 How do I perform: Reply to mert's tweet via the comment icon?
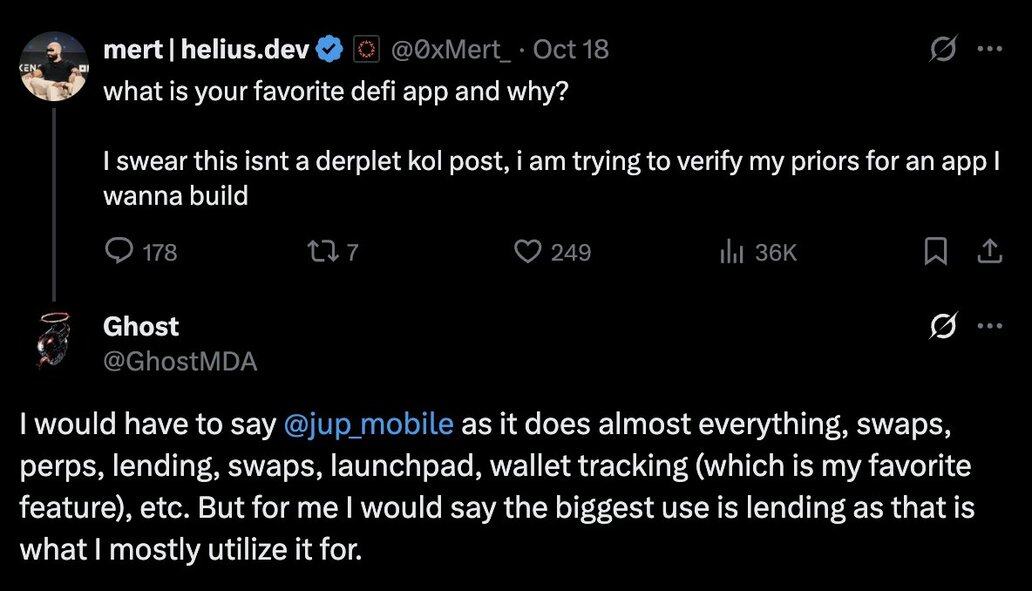[119, 252]
